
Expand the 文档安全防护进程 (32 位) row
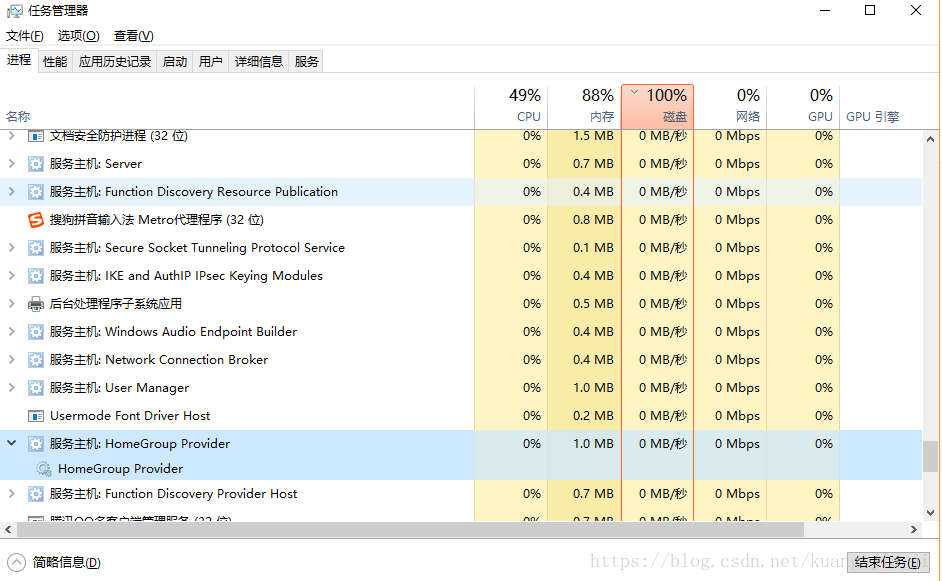(x=11, y=136)
